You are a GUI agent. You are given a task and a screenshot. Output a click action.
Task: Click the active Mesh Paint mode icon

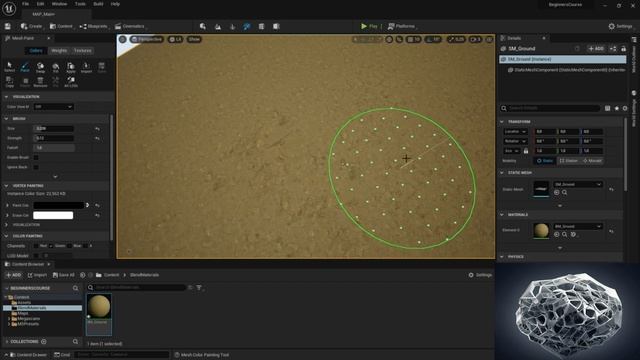pos(247,27)
